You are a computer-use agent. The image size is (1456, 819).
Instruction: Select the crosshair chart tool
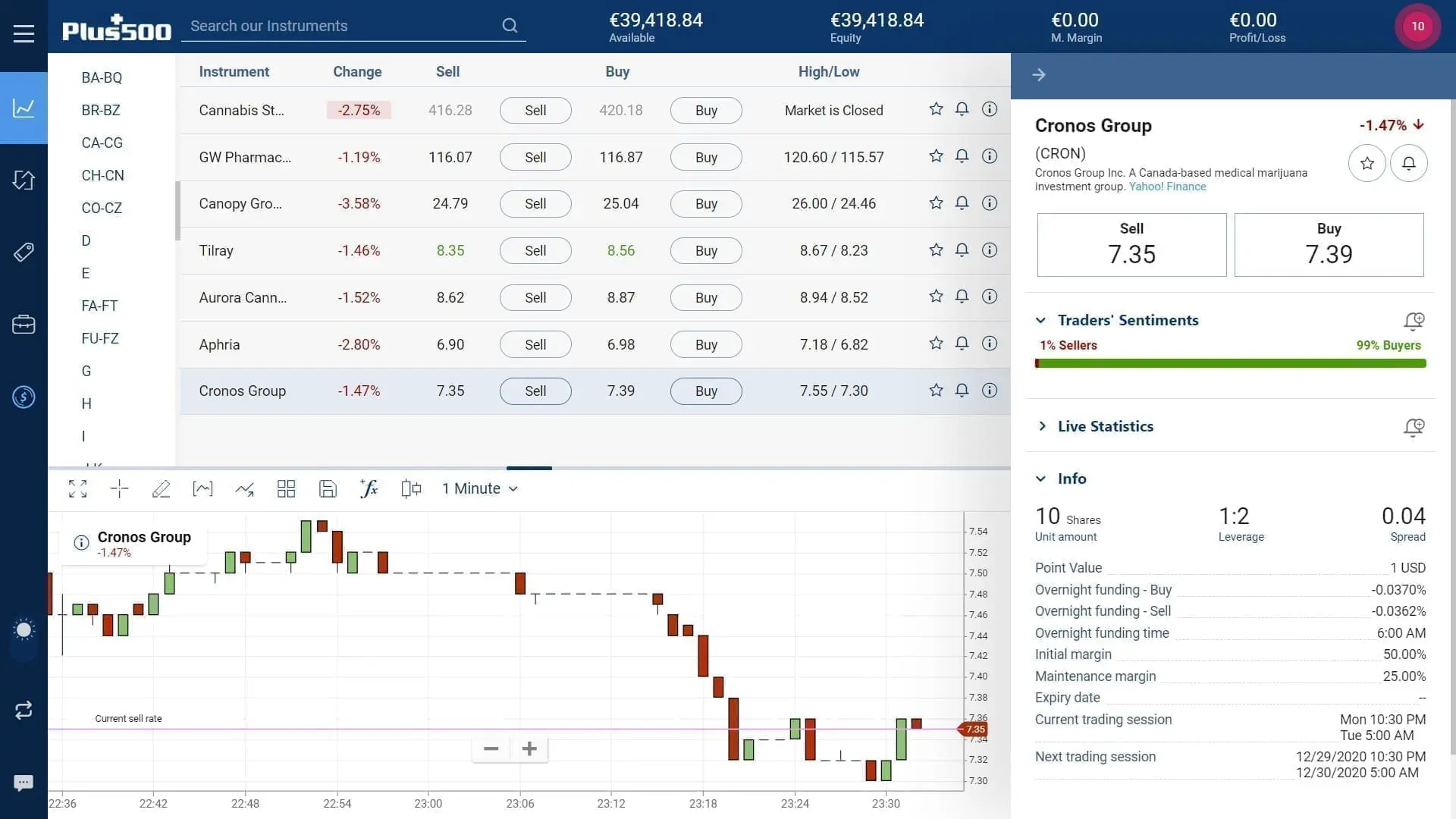119,489
